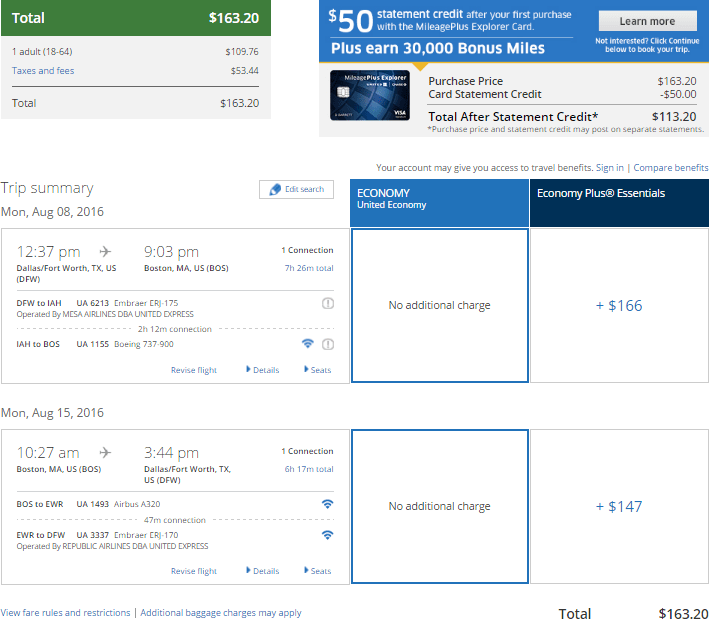Click the Wi-Fi icon on IAH to BOS flight

[308, 343]
